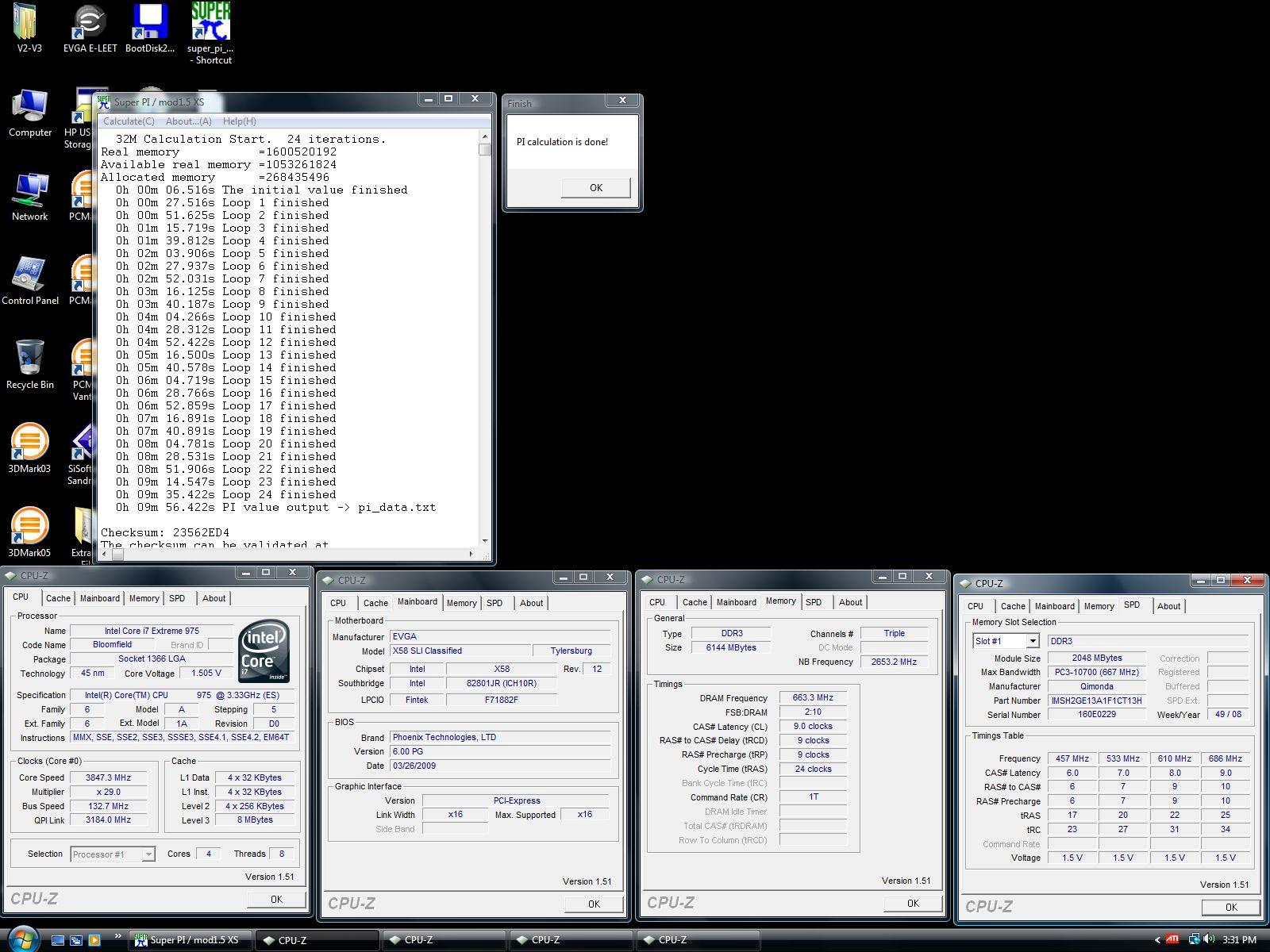The height and width of the screenshot is (952, 1270).
Task: Click the Qimonda manufacturer field
Action: pos(1096,686)
